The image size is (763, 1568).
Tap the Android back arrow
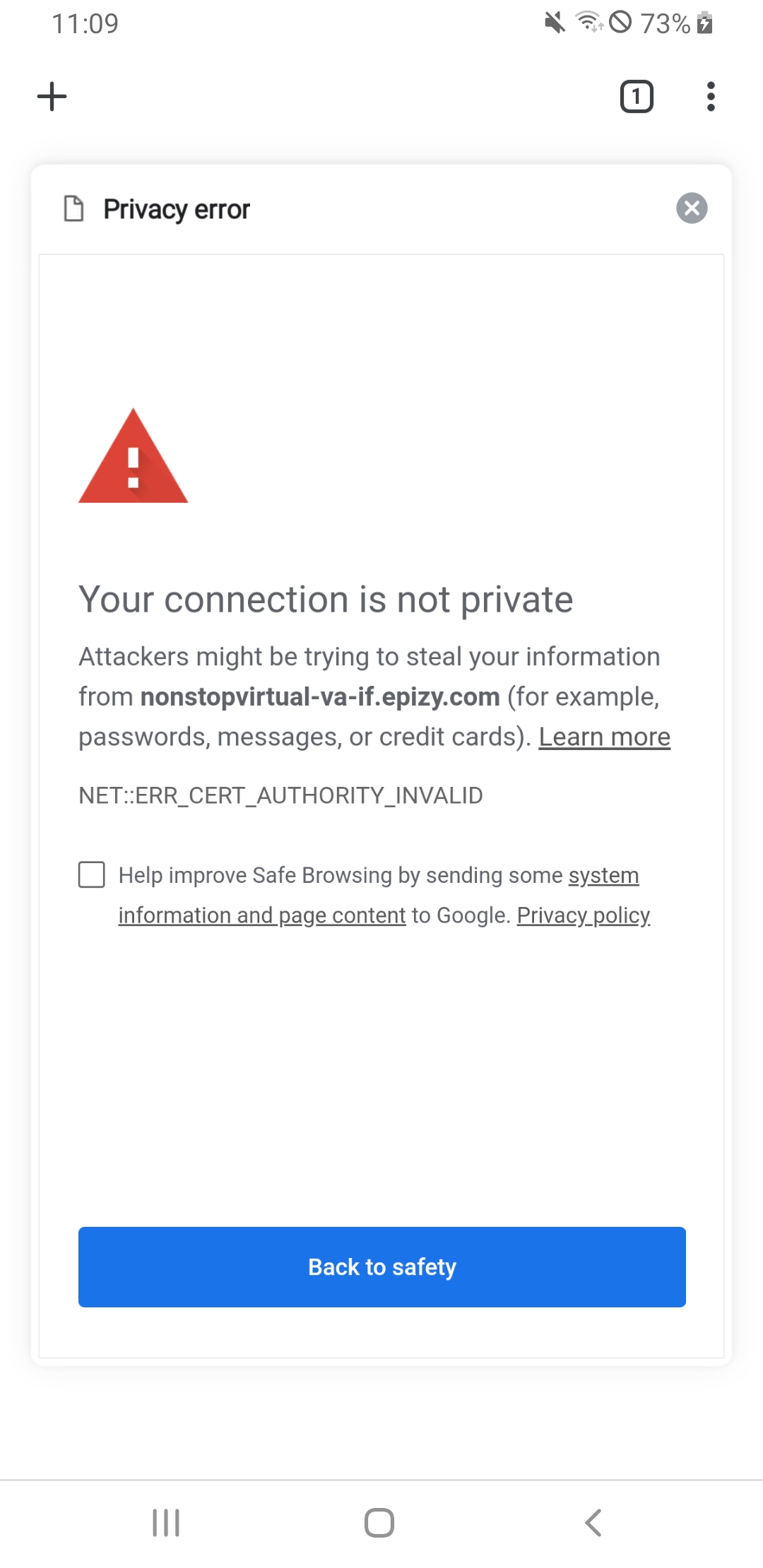[593, 1523]
